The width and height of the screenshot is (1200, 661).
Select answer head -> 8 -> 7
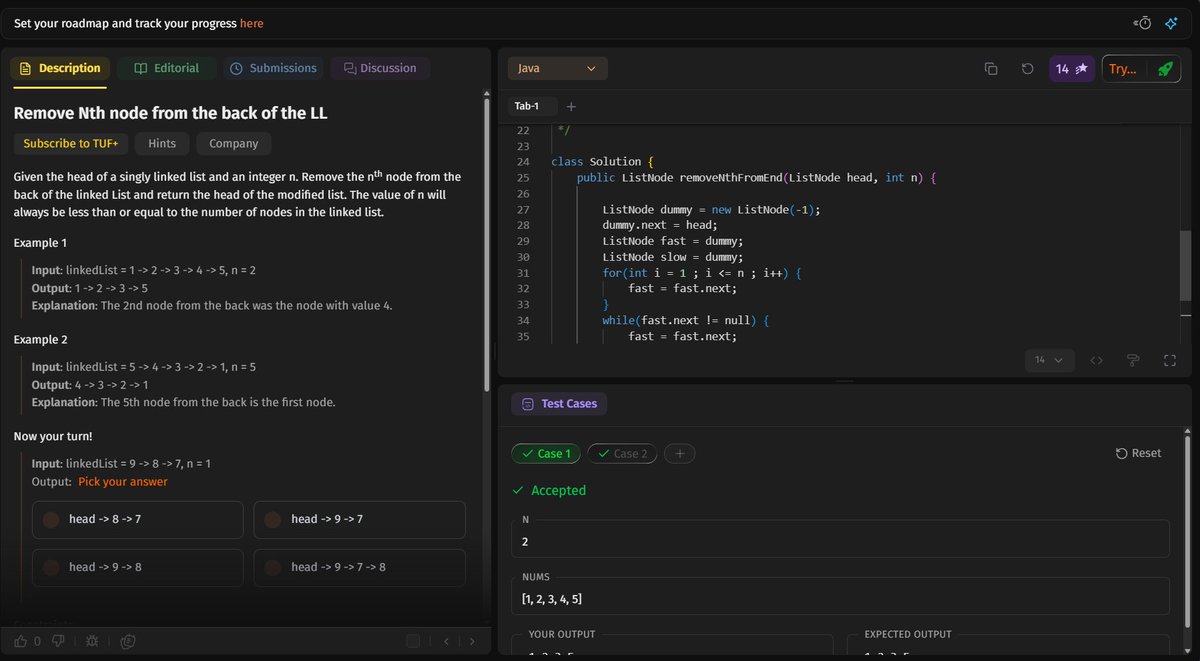[138, 520]
